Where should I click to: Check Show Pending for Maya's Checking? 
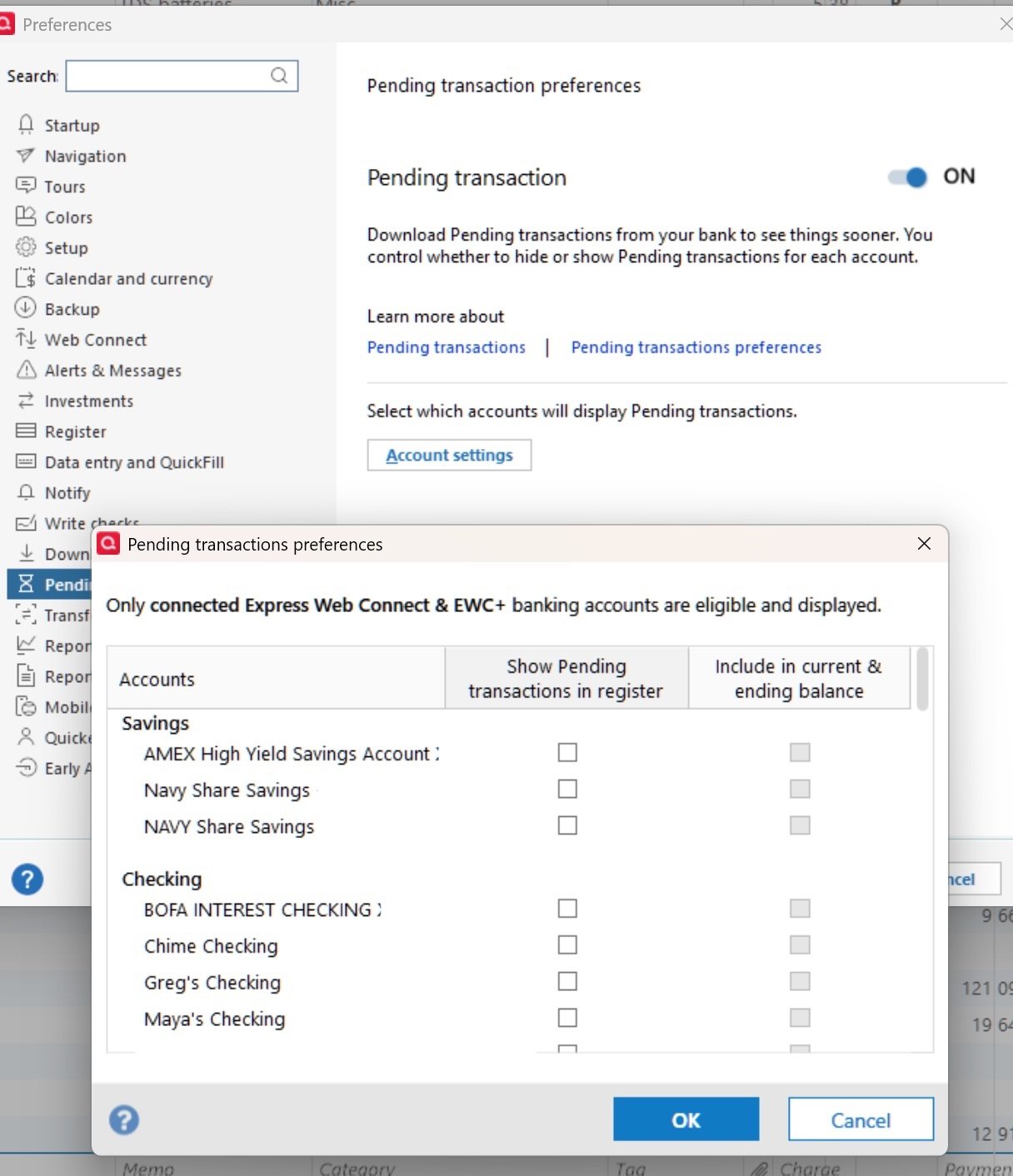point(567,1018)
